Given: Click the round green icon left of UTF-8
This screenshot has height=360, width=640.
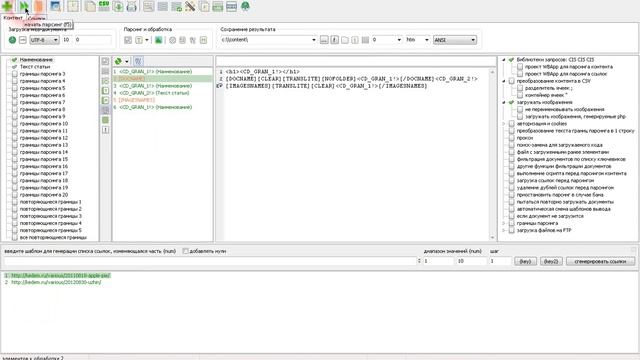Looking at the screenshot, I should pos(12,40).
